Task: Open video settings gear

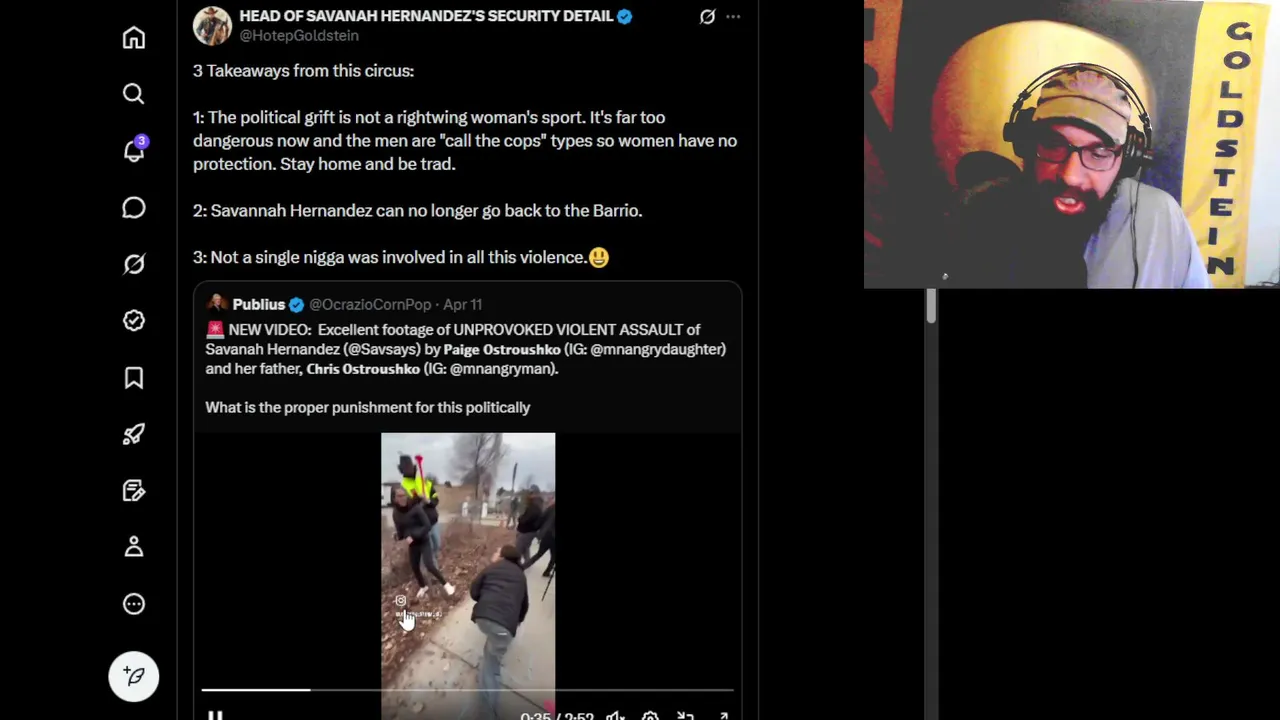Action: 650,716
